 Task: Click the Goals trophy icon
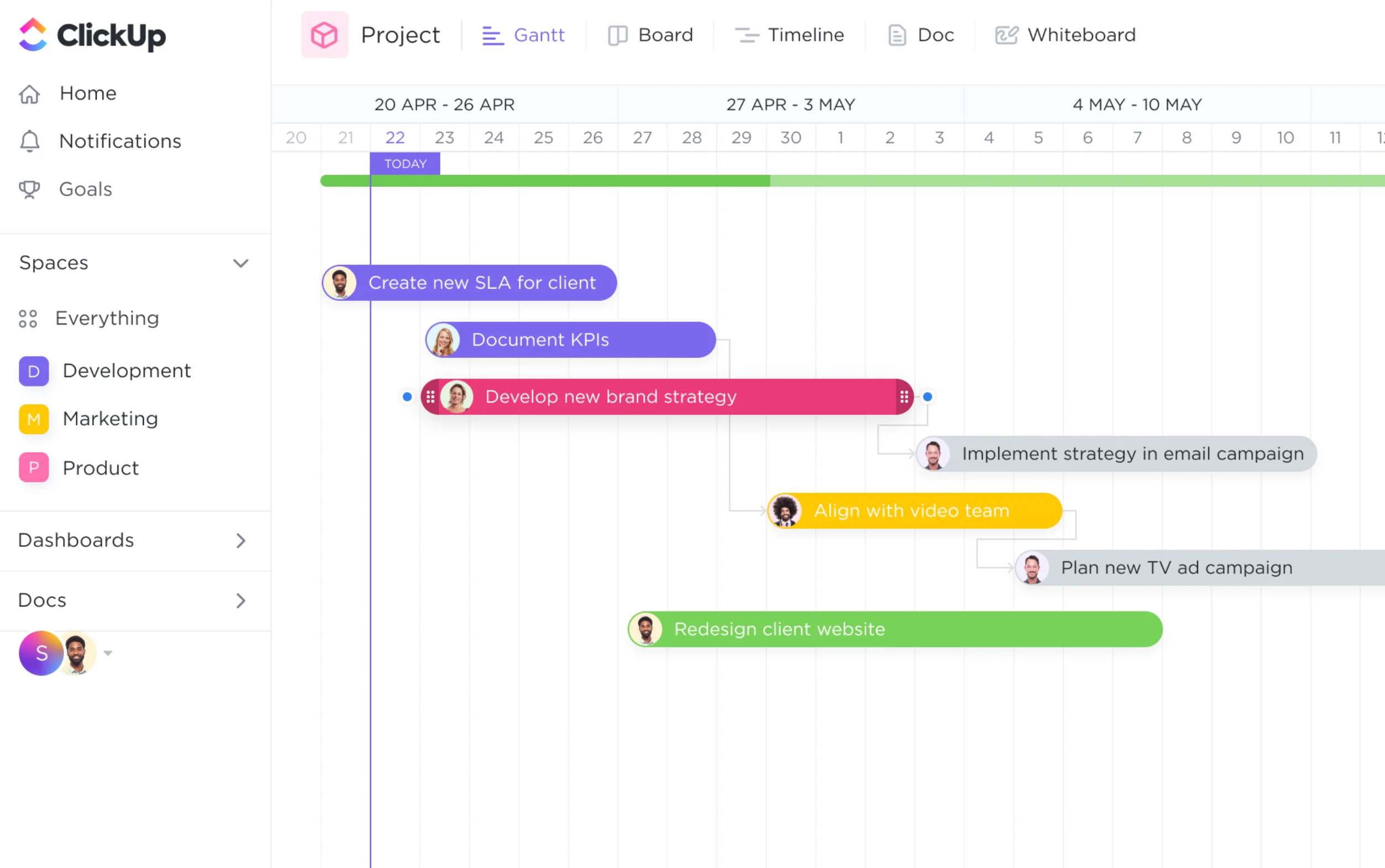[29, 190]
